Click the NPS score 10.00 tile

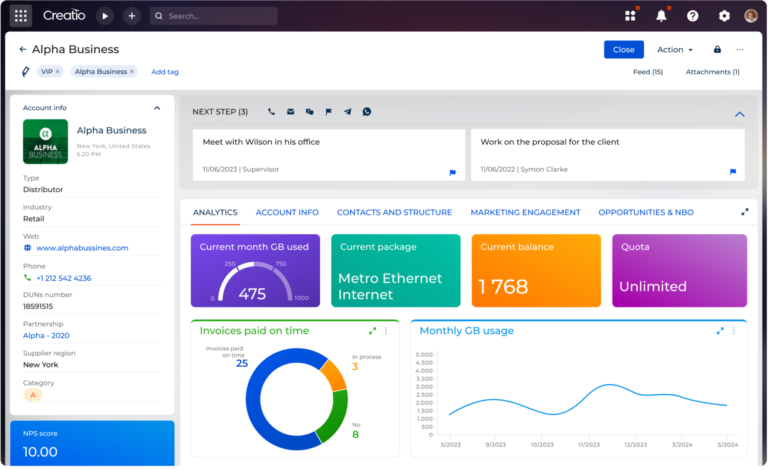coord(92,443)
